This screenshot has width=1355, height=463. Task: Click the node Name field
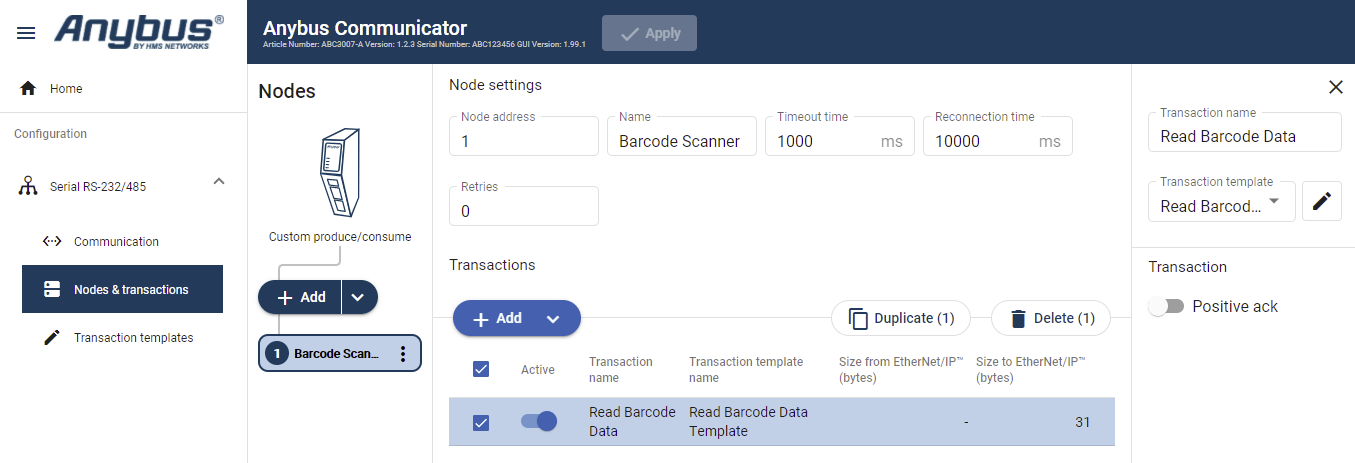click(682, 136)
